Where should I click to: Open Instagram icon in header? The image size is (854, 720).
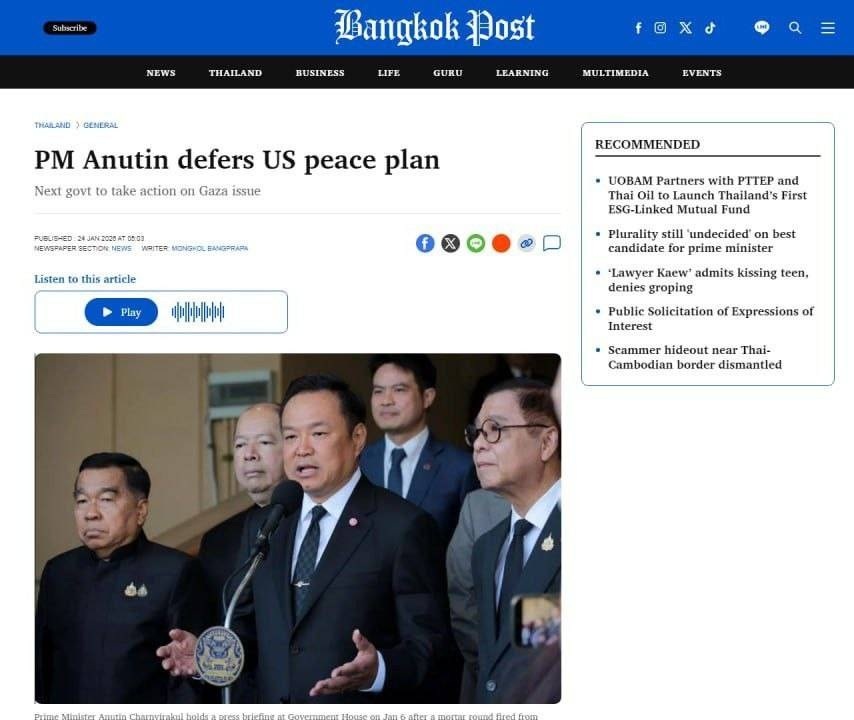pyautogui.click(x=660, y=28)
